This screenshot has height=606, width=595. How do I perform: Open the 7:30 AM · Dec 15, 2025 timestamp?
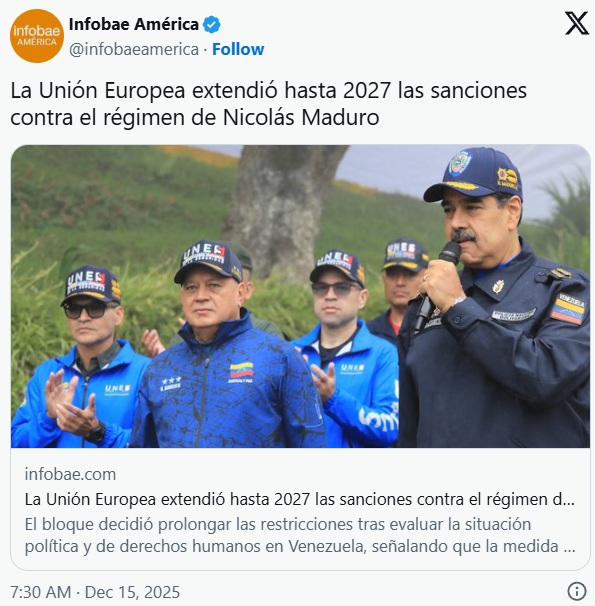point(95,592)
